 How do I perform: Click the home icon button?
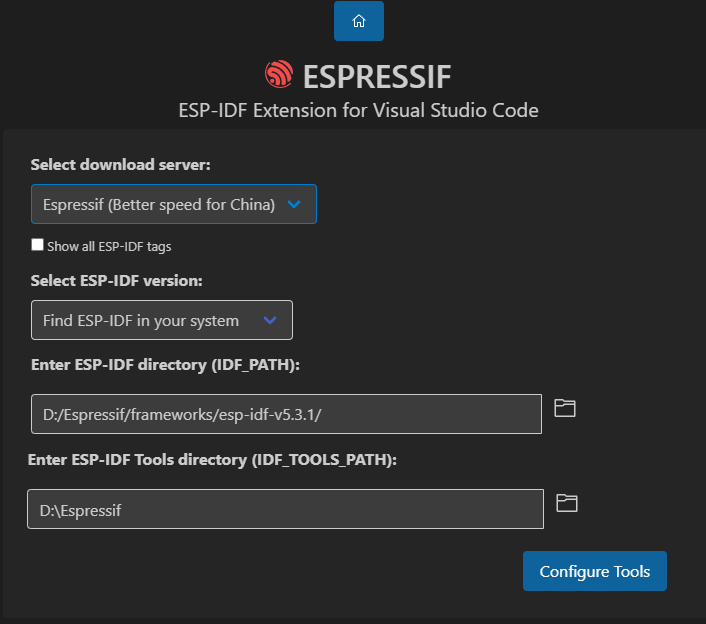tap(359, 21)
